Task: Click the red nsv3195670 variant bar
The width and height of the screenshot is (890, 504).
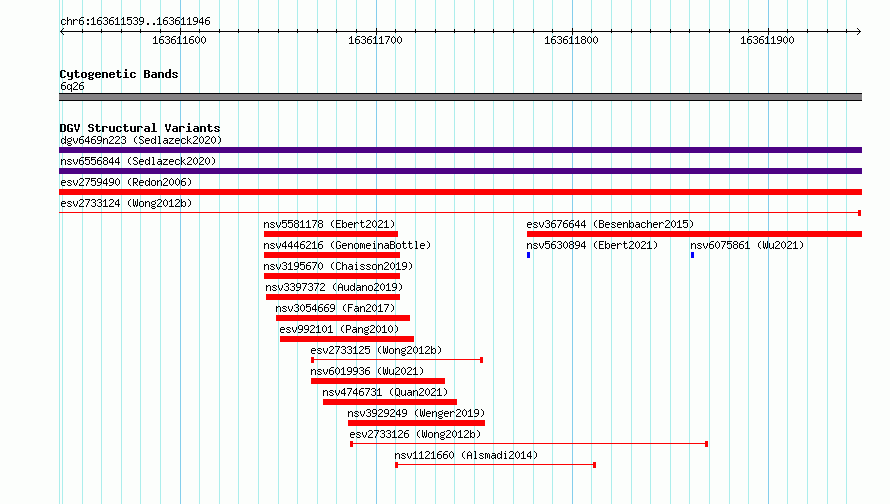Action: tap(332, 276)
